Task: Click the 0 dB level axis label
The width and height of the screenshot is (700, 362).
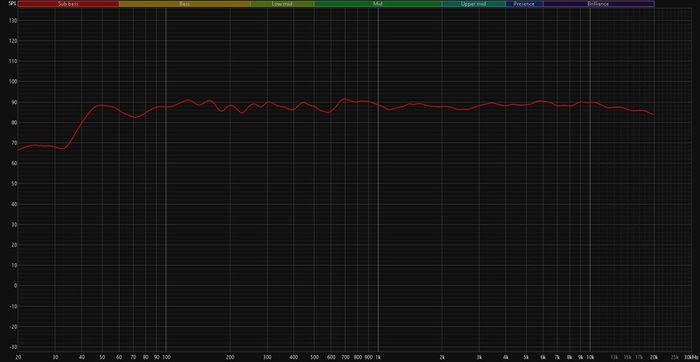Action: (x=15, y=286)
